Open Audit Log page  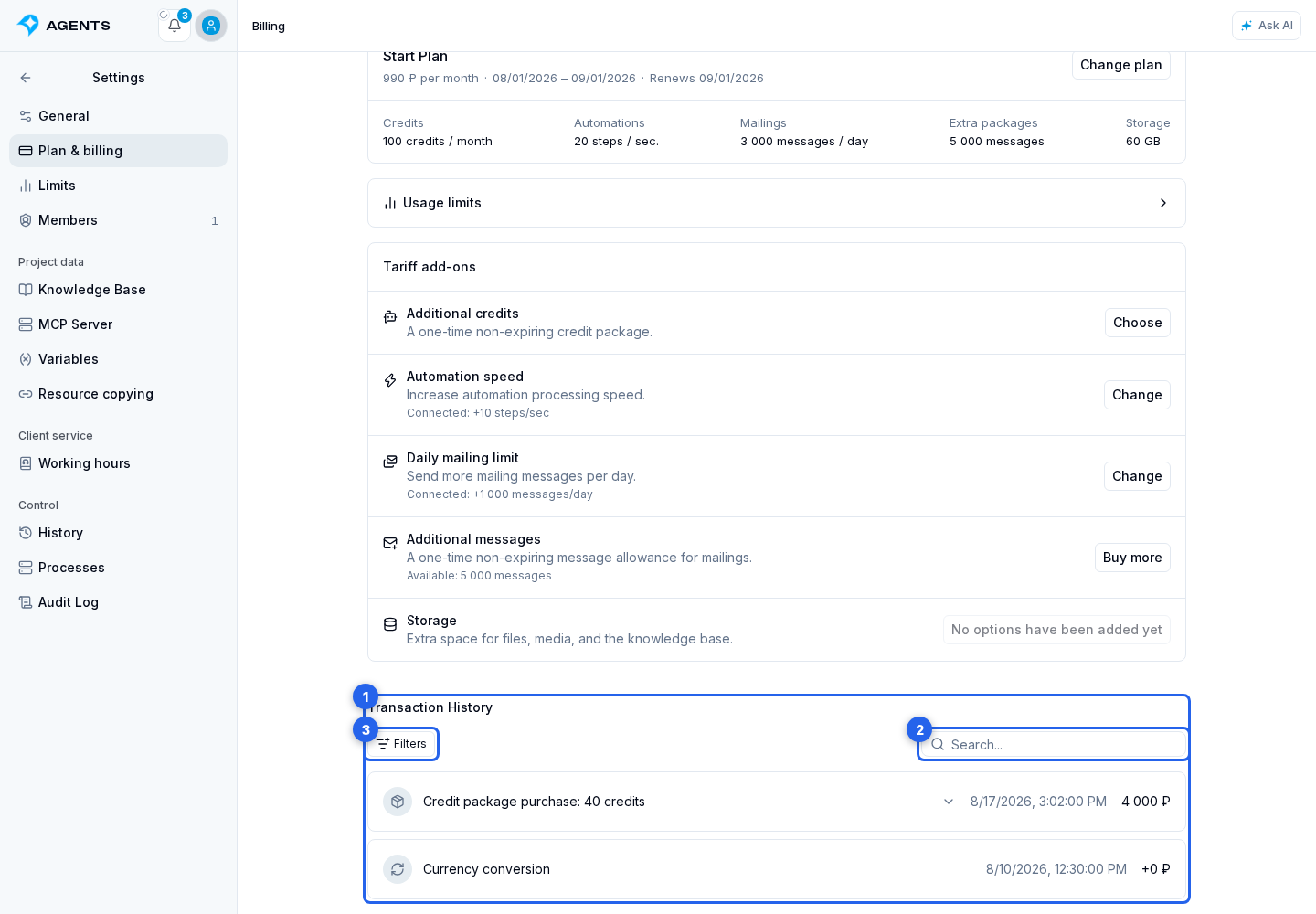click(118, 602)
